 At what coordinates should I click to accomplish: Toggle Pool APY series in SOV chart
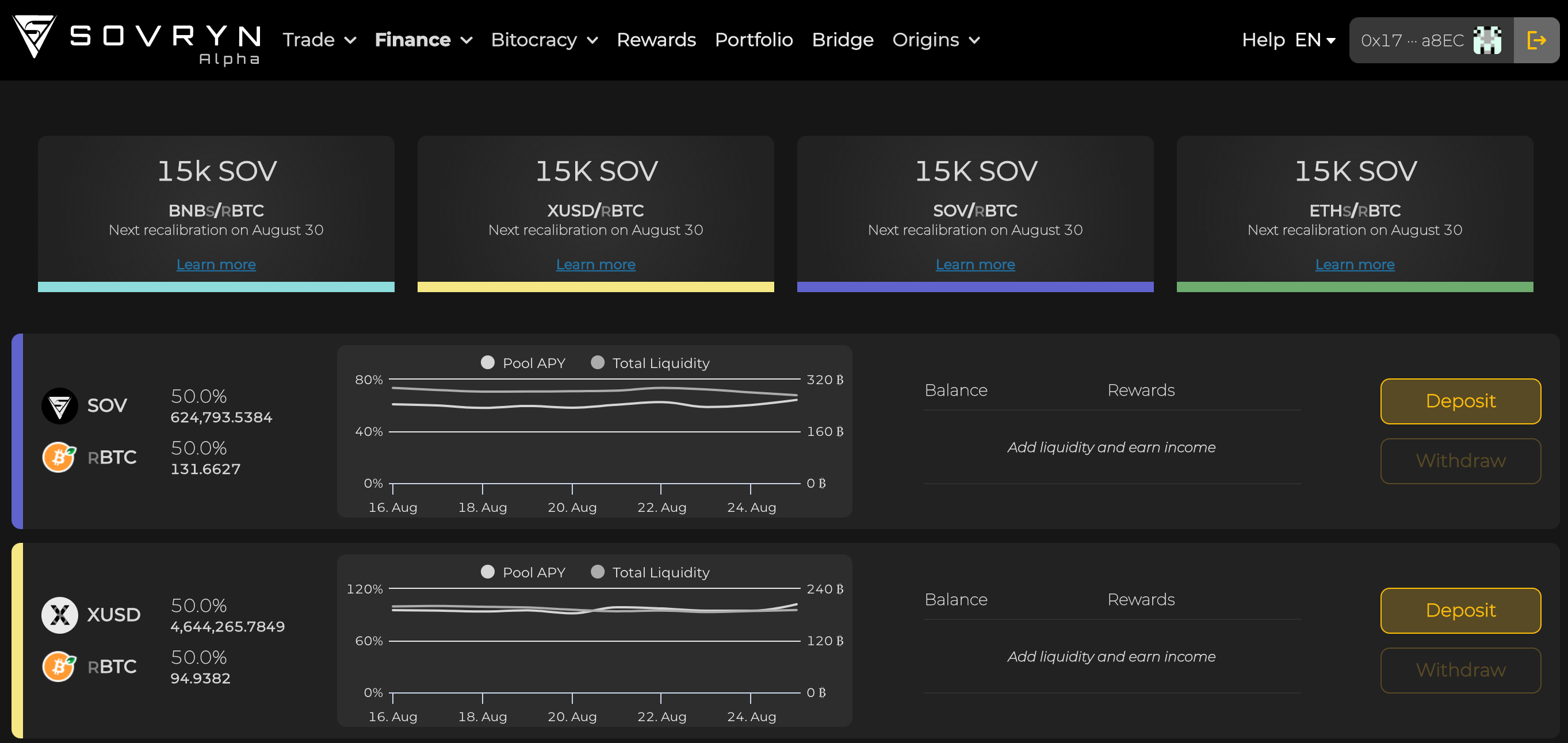(523, 363)
